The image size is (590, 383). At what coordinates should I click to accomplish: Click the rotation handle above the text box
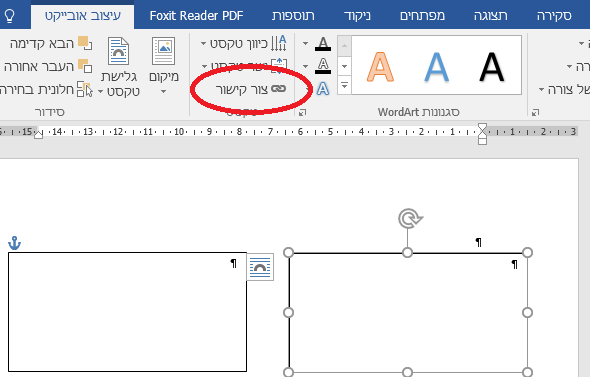(x=410, y=219)
